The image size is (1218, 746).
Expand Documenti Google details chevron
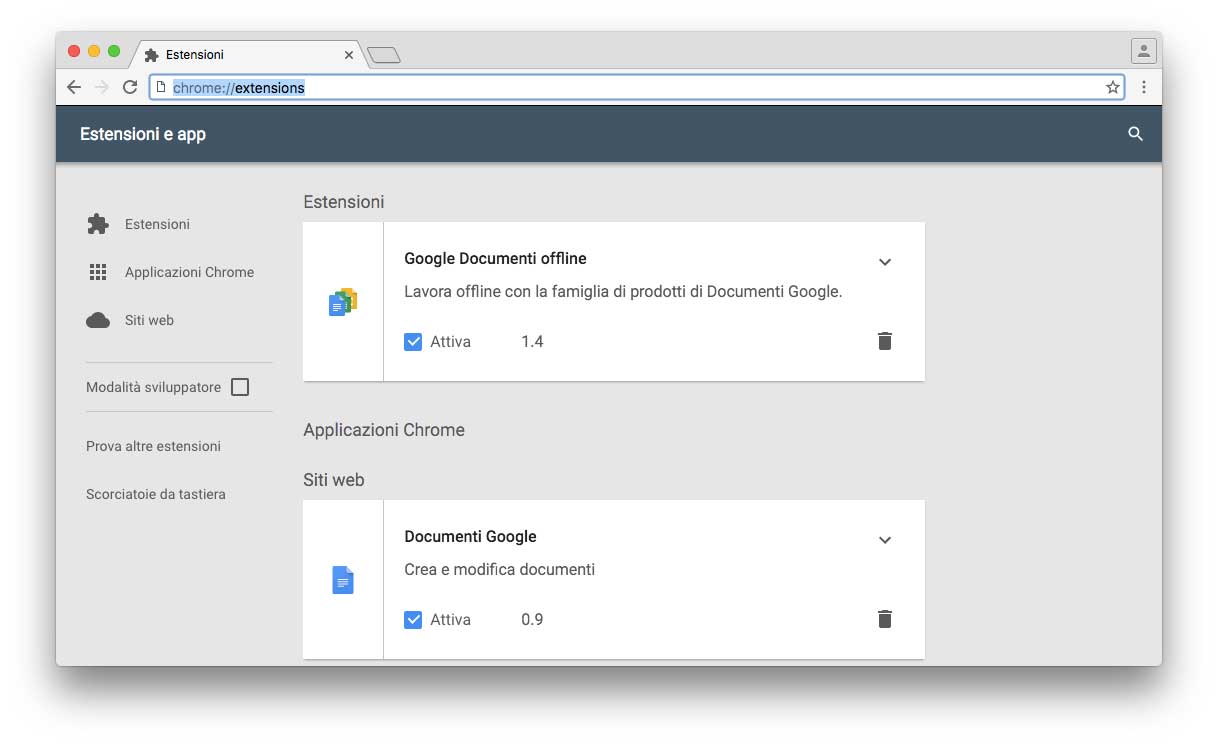click(884, 540)
